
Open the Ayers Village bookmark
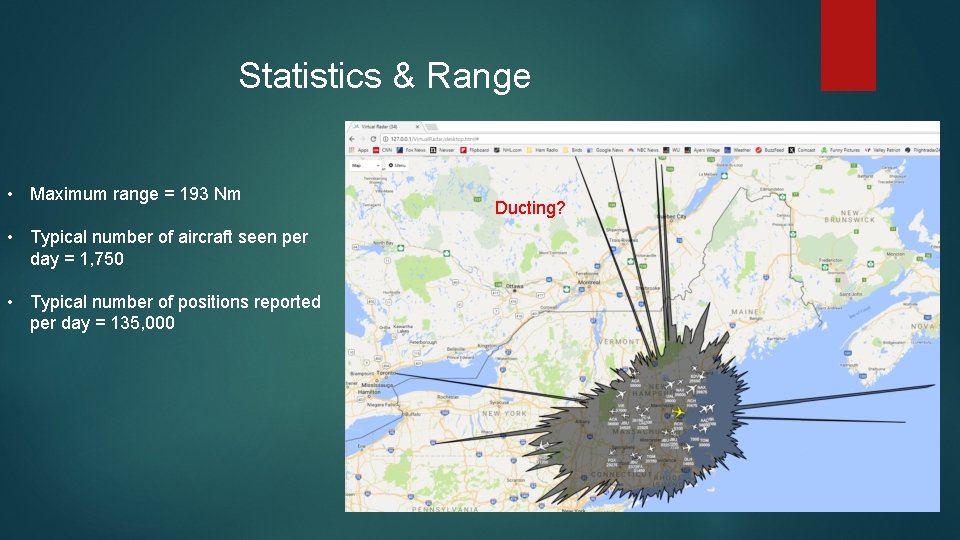(x=702, y=150)
